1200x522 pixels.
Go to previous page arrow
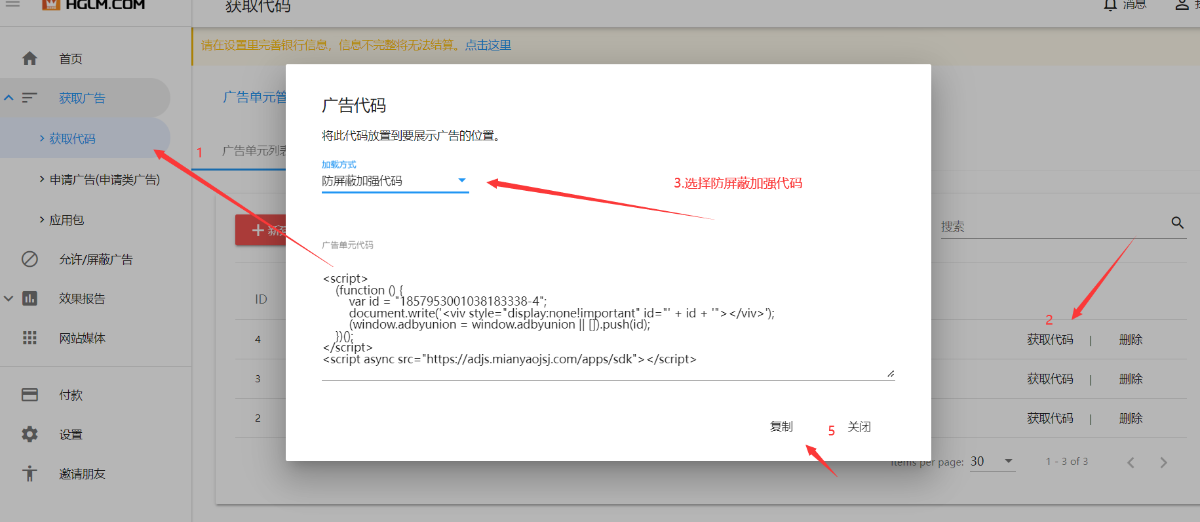(1131, 462)
